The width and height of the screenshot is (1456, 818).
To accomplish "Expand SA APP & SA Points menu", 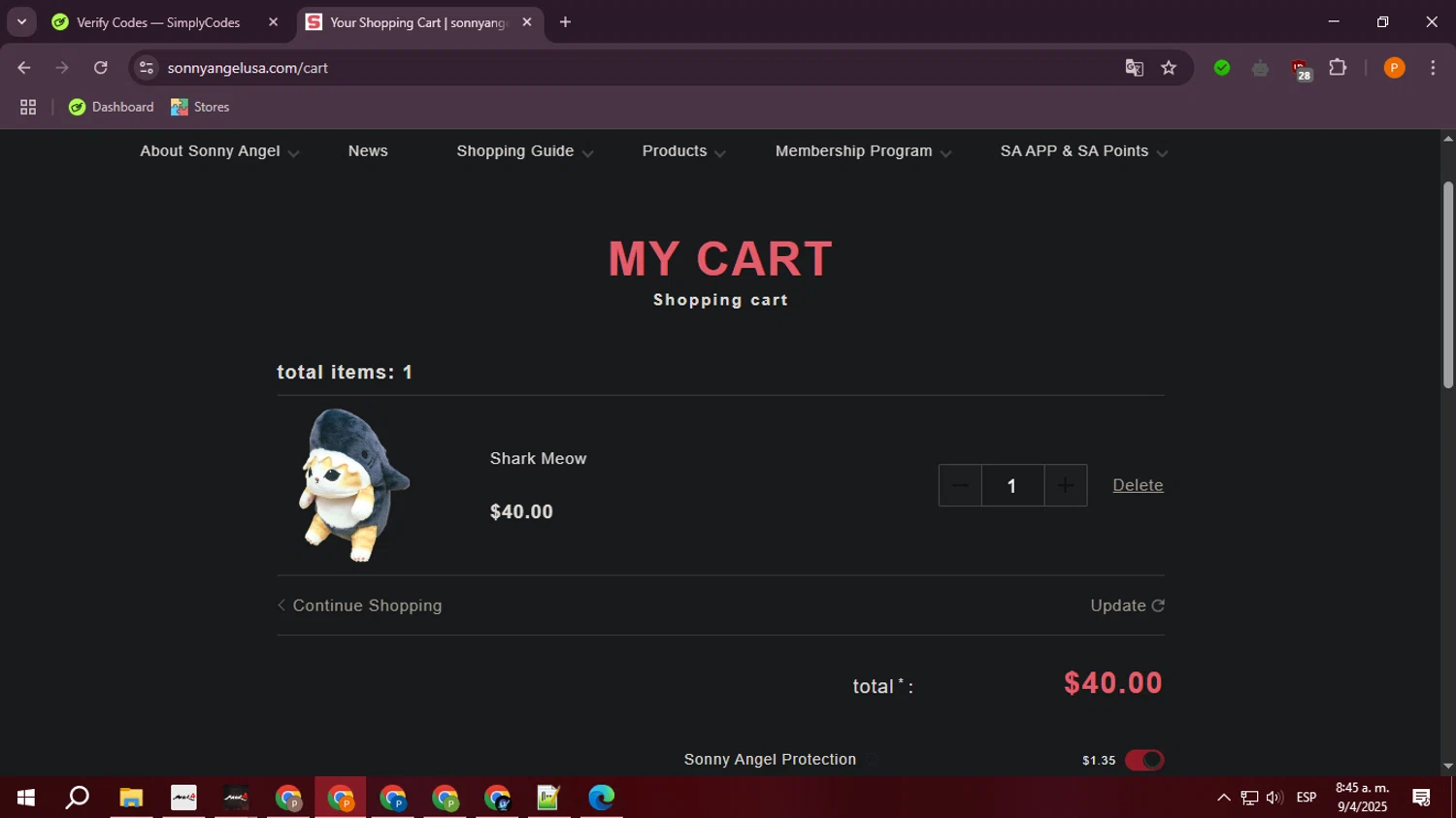I will (x=1083, y=151).
